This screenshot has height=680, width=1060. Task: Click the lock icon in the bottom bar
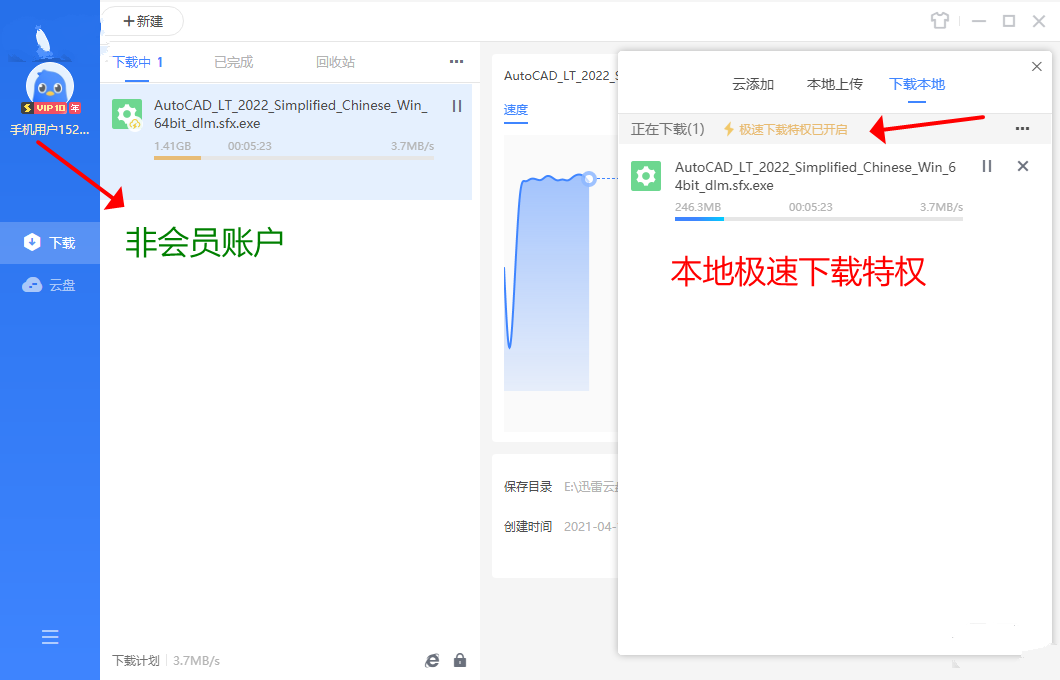coord(460,660)
